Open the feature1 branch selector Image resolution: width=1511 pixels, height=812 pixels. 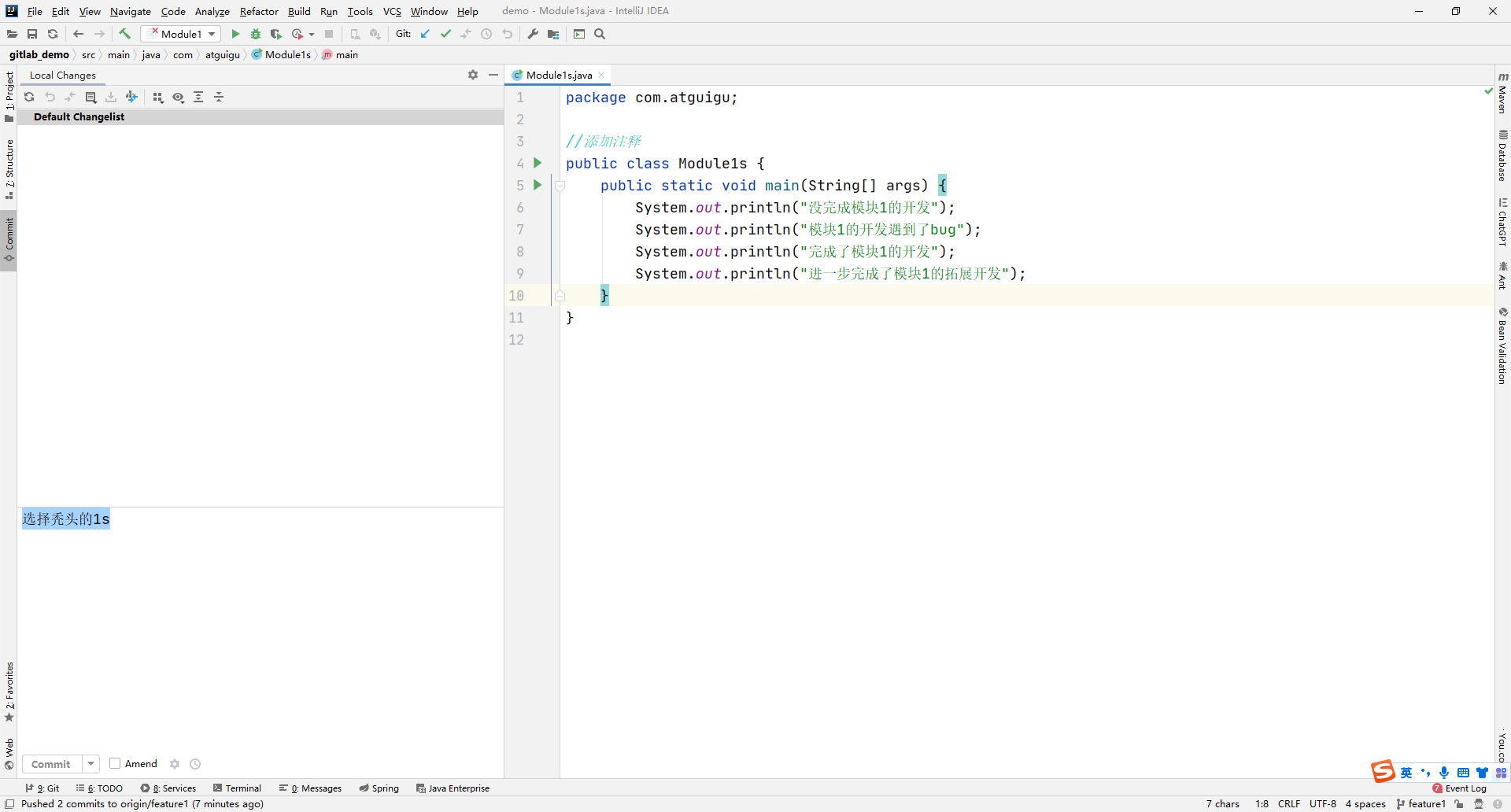coord(1421,803)
